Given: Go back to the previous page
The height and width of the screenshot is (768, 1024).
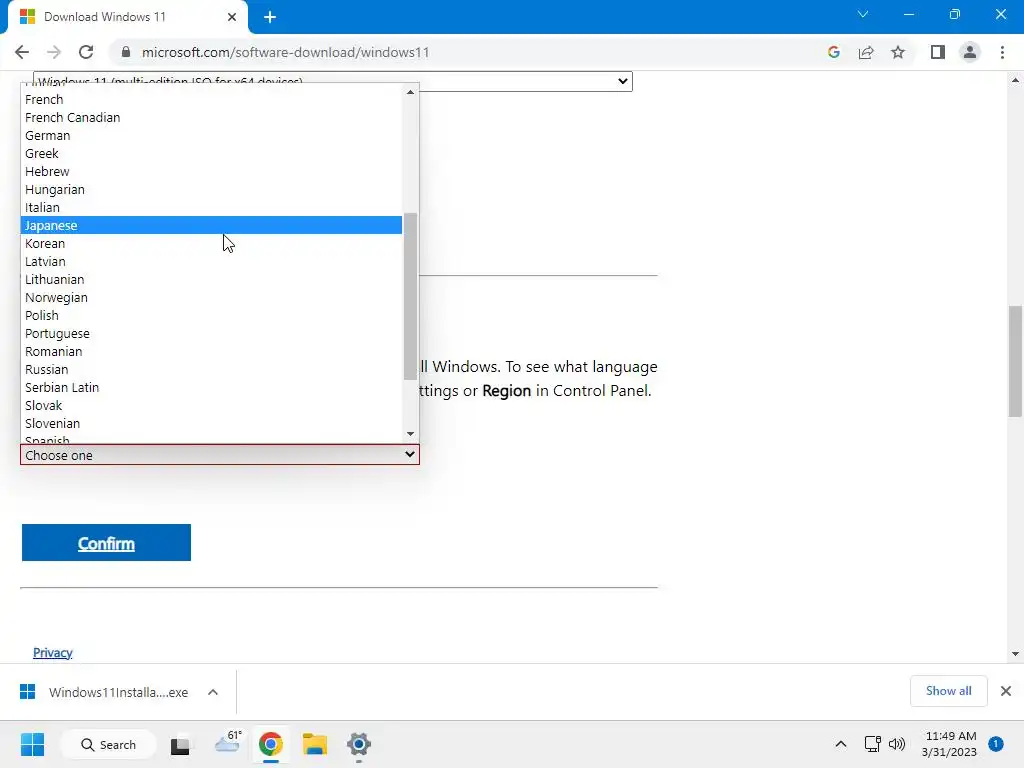Looking at the screenshot, I should pos(22,52).
